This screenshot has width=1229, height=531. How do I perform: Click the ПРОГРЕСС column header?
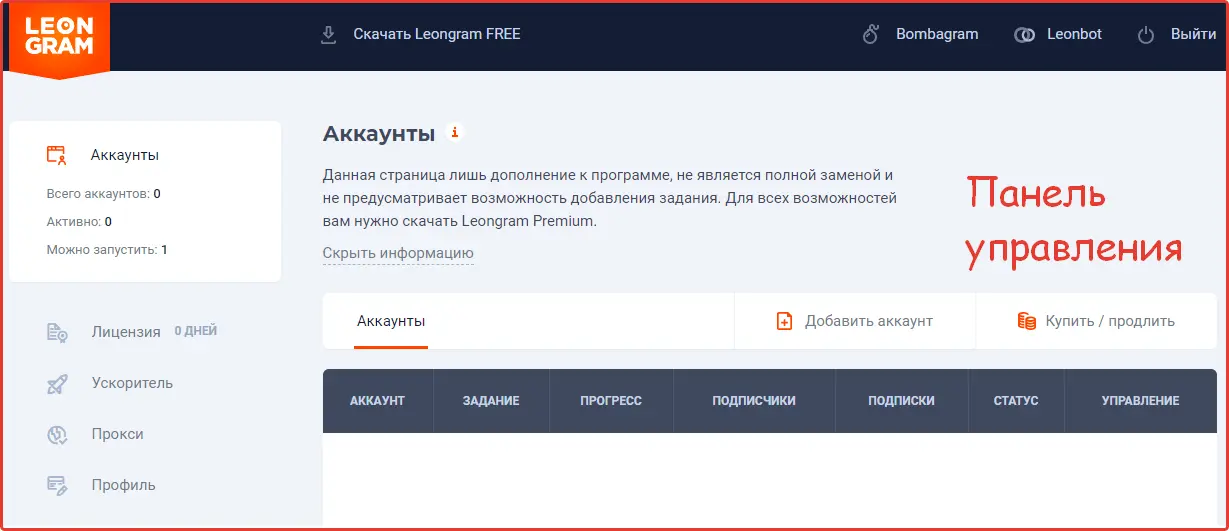point(611,401)
